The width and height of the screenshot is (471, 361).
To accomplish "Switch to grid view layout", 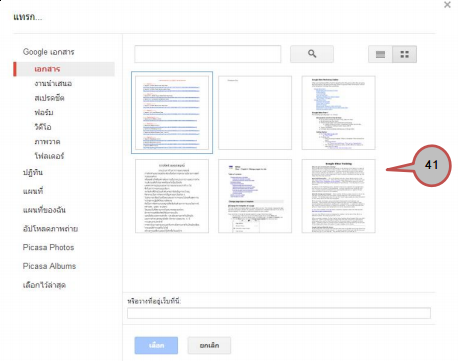I will click(x=405, y=54).
